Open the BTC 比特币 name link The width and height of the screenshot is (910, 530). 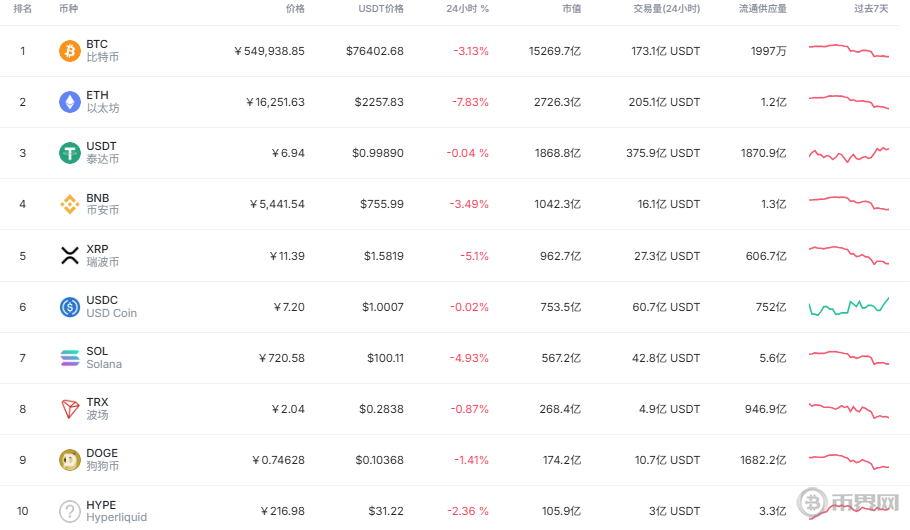coord(102,51)
